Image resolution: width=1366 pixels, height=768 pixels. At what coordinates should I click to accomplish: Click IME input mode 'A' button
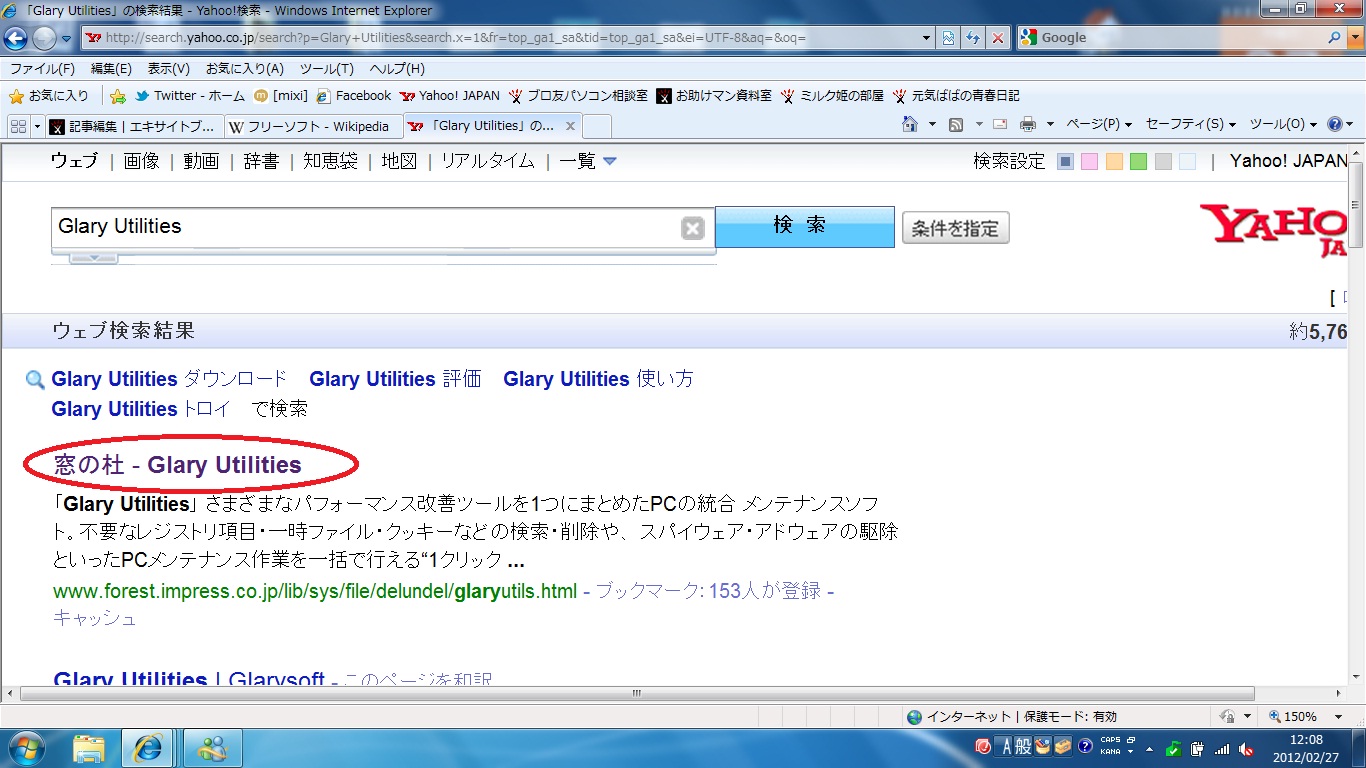(x=1005, y=747)
